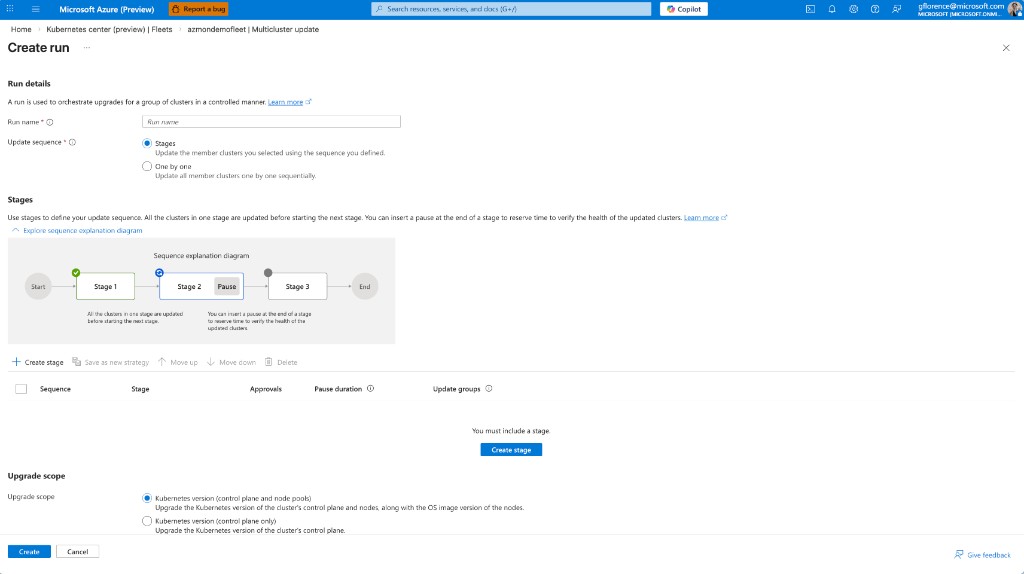
Task: Open the hamburger navigation menu
Action: [x=35, y=9]
